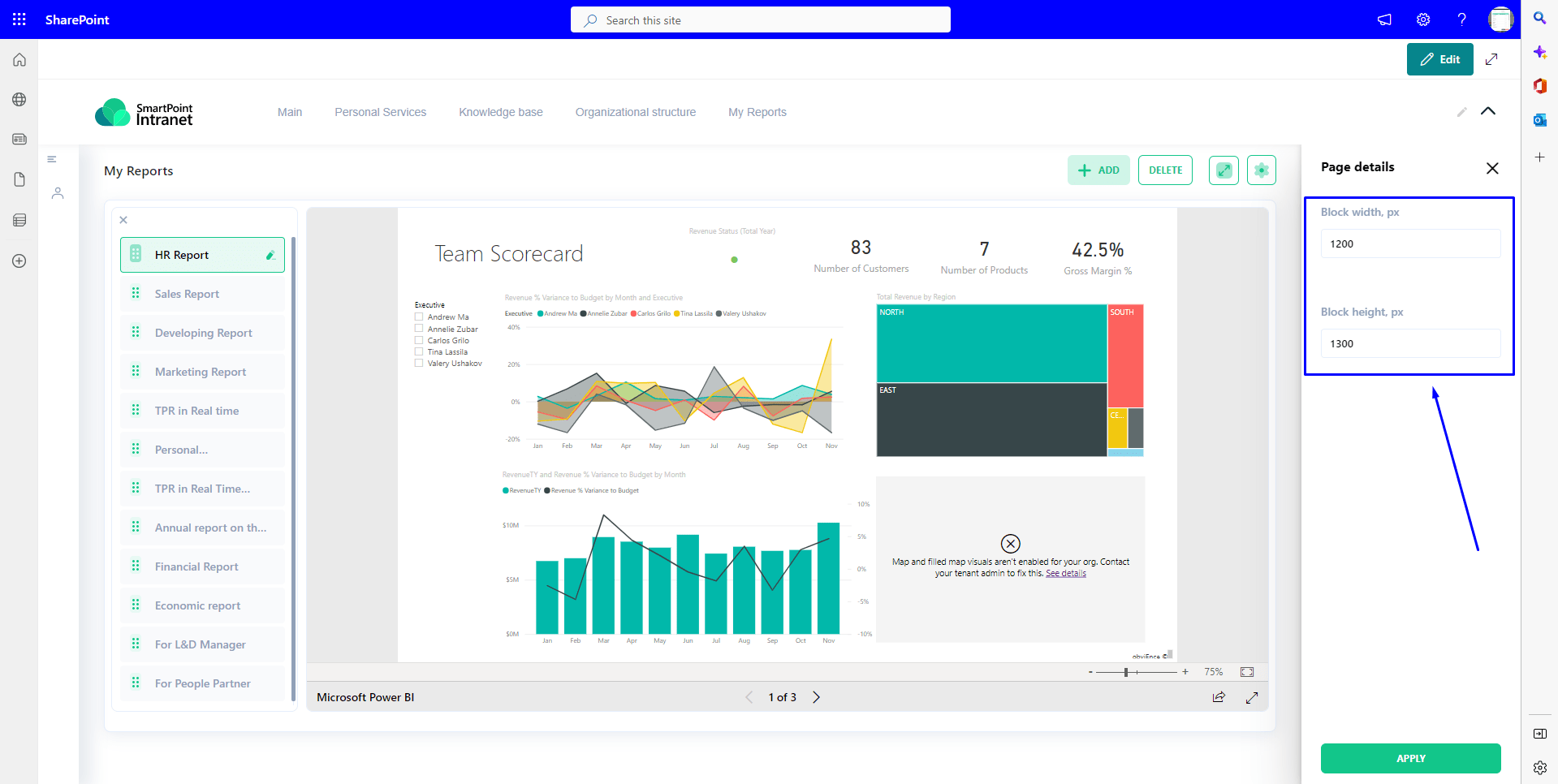Click the fit to page icon
1558x784 pixels.
(x=1247, y=672)
